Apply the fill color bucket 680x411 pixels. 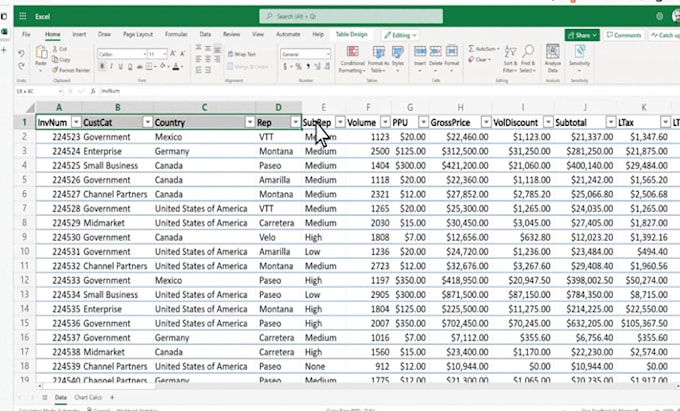(x=163, y=66)
